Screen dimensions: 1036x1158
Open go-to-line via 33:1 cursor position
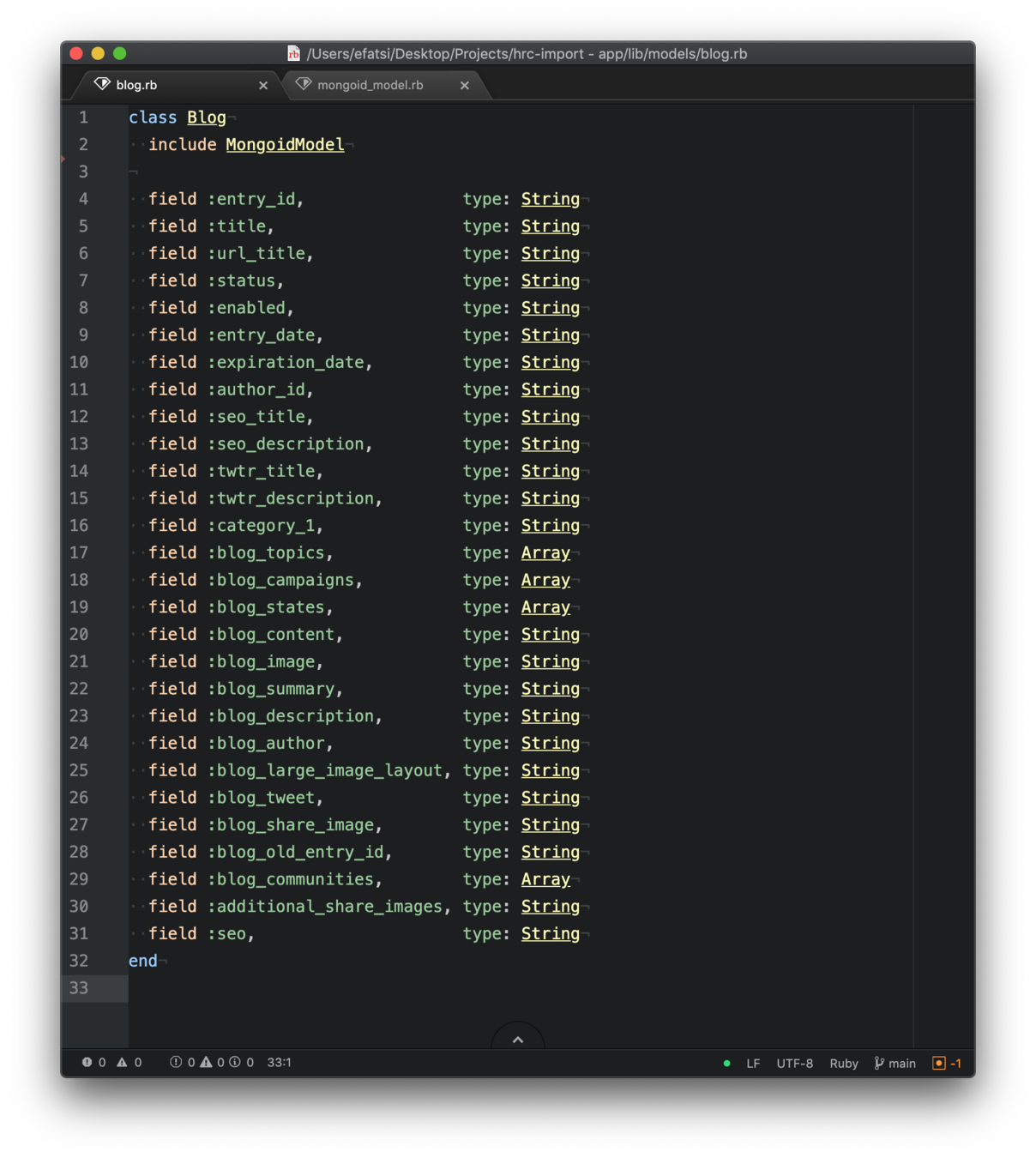280,1062
